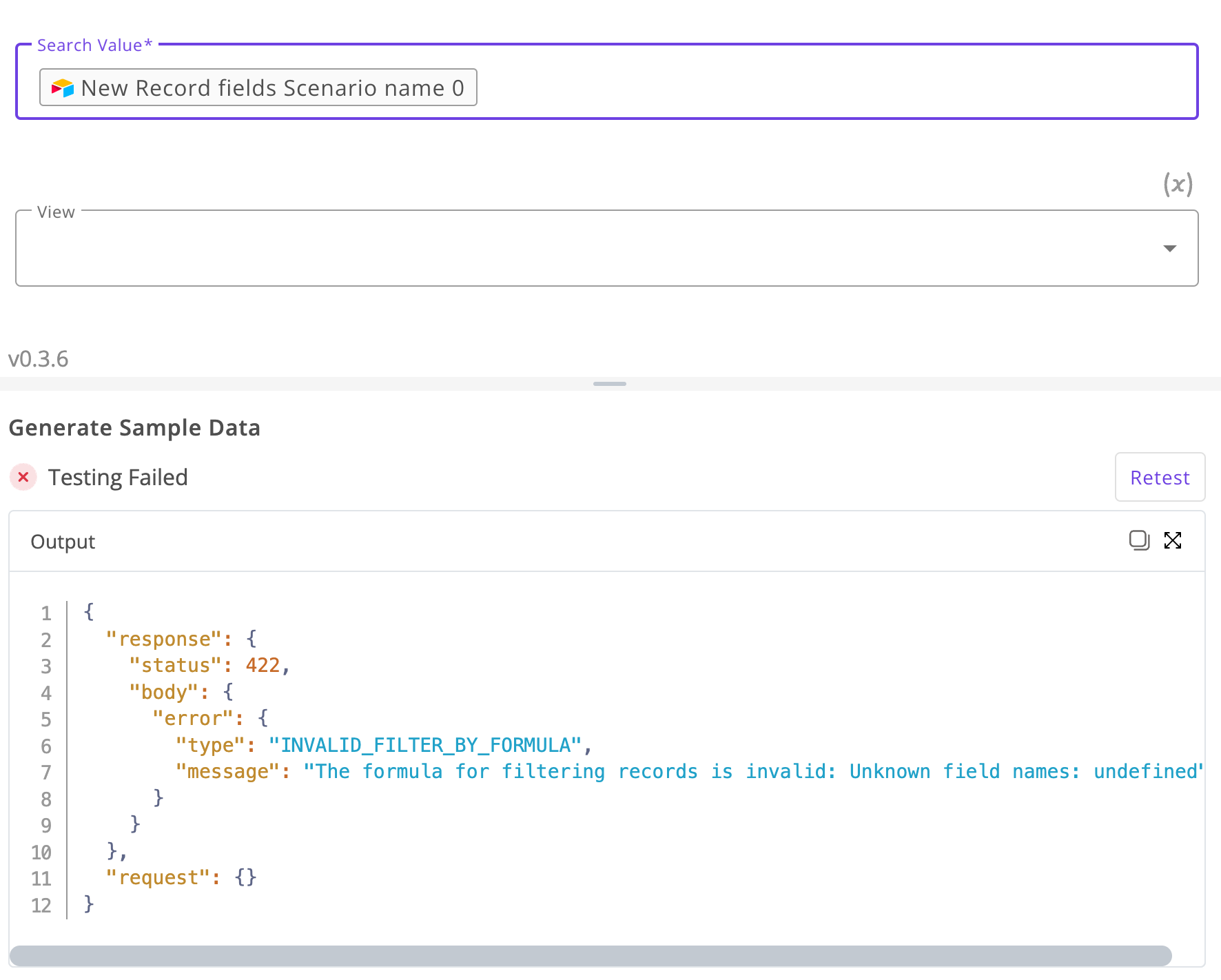Click line number 12 in the gutter
The image size is (1221, 980).
[x=41, y=905]
